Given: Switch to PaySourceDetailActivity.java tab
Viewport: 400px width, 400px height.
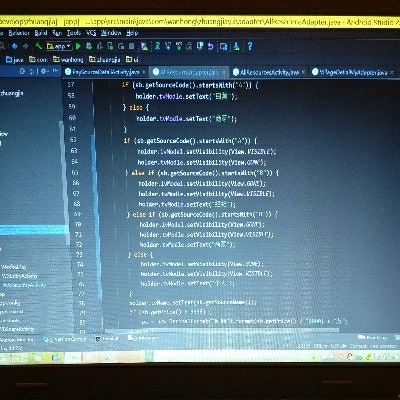Looking at the screenshot, I should coord(105,72).
